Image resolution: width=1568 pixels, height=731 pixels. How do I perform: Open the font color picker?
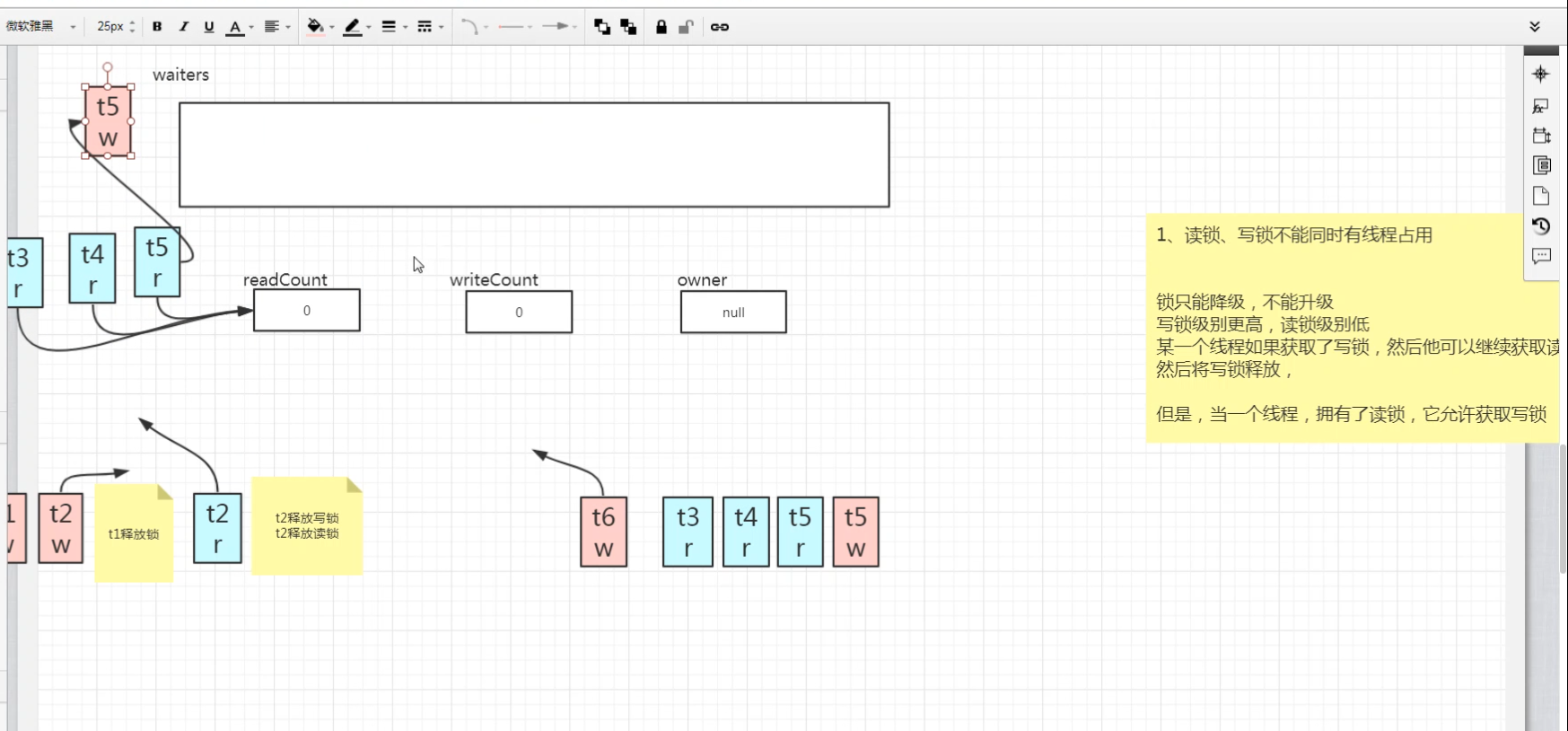click(239, 27)
